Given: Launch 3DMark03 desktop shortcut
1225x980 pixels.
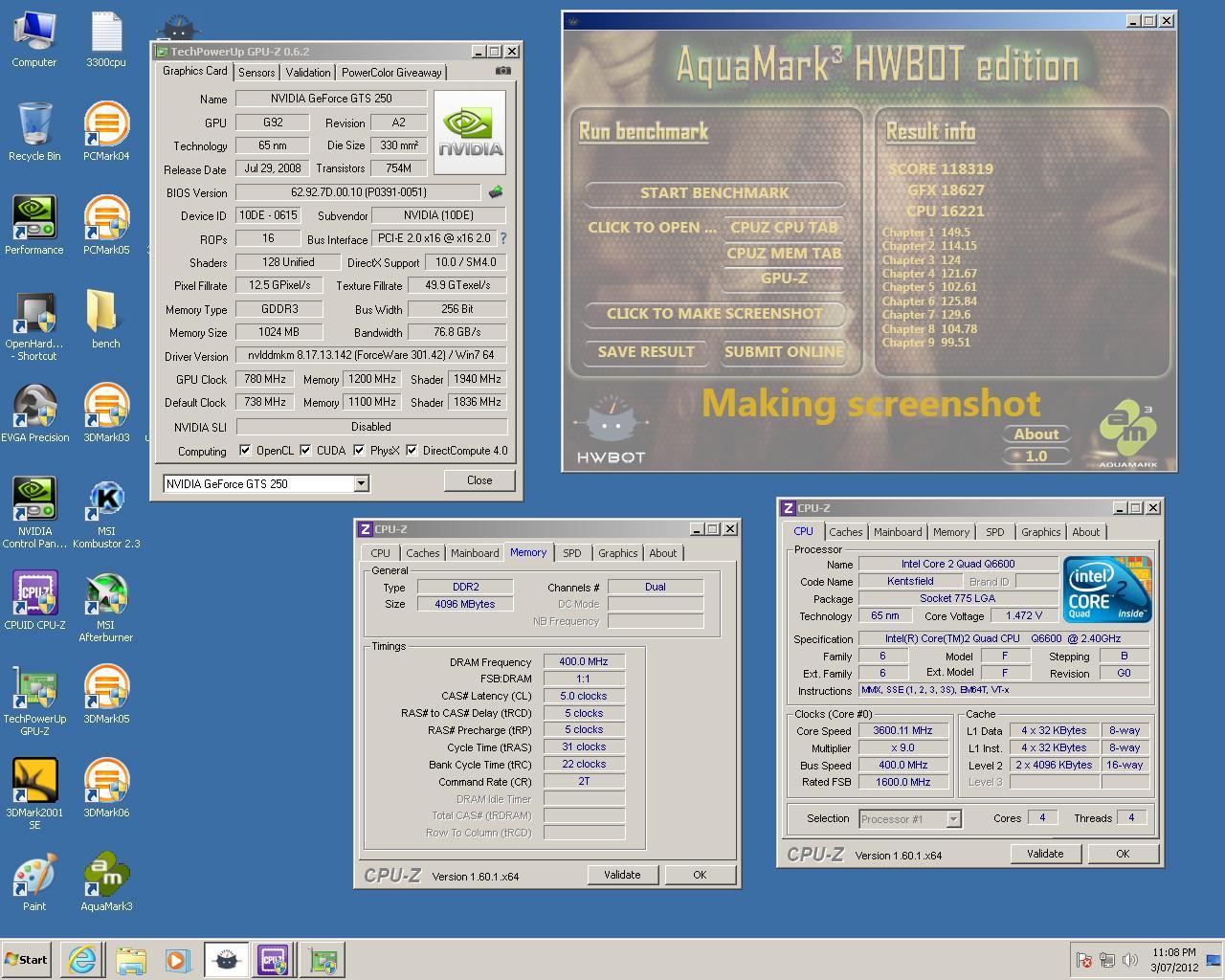Looking at the screenshot, I should click(106, 413).
